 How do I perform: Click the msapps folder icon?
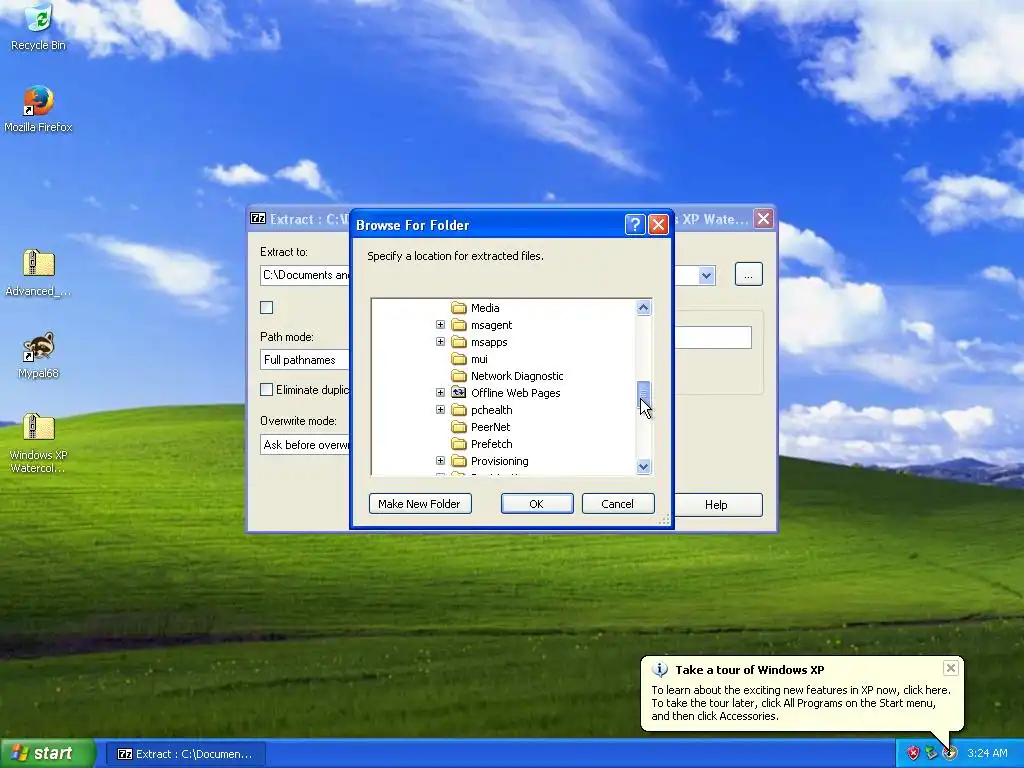tap(459, 342)
